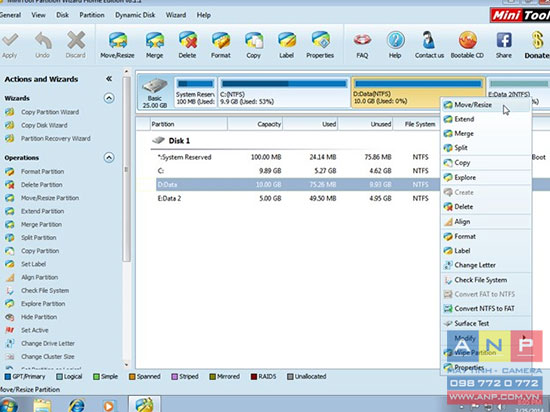Choose Extend in context menu
The height and width of the screenshot is (412, 550).
tap(486, 119)
